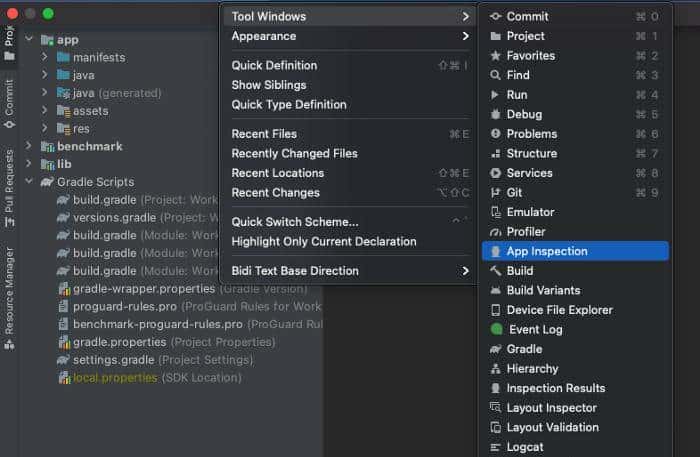Image resolution: width=700 pixels, height=457 pixels.
Task: Collapse the Gradle Scripts tree node
Action: pyautogui.click(x=30, y=182)
